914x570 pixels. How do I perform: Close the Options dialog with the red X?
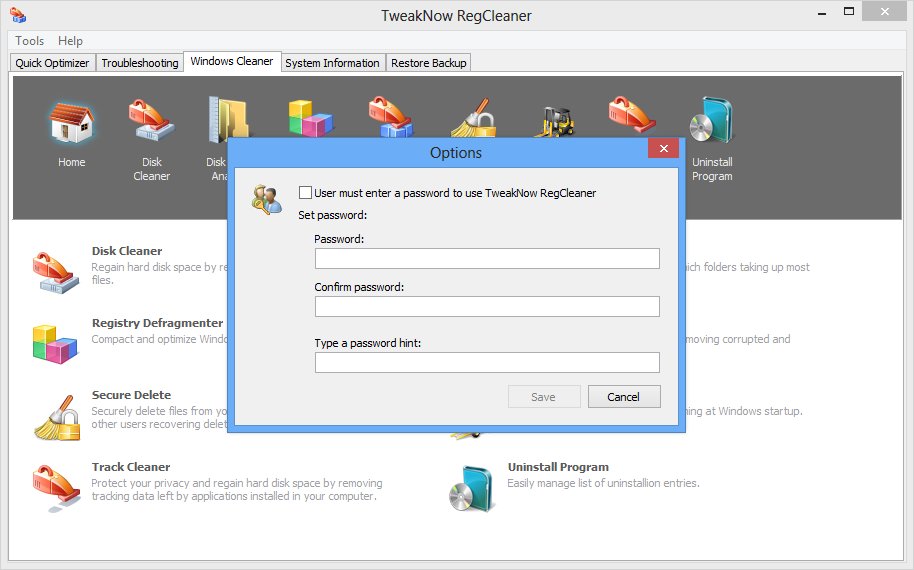click(x=663, y=149)
